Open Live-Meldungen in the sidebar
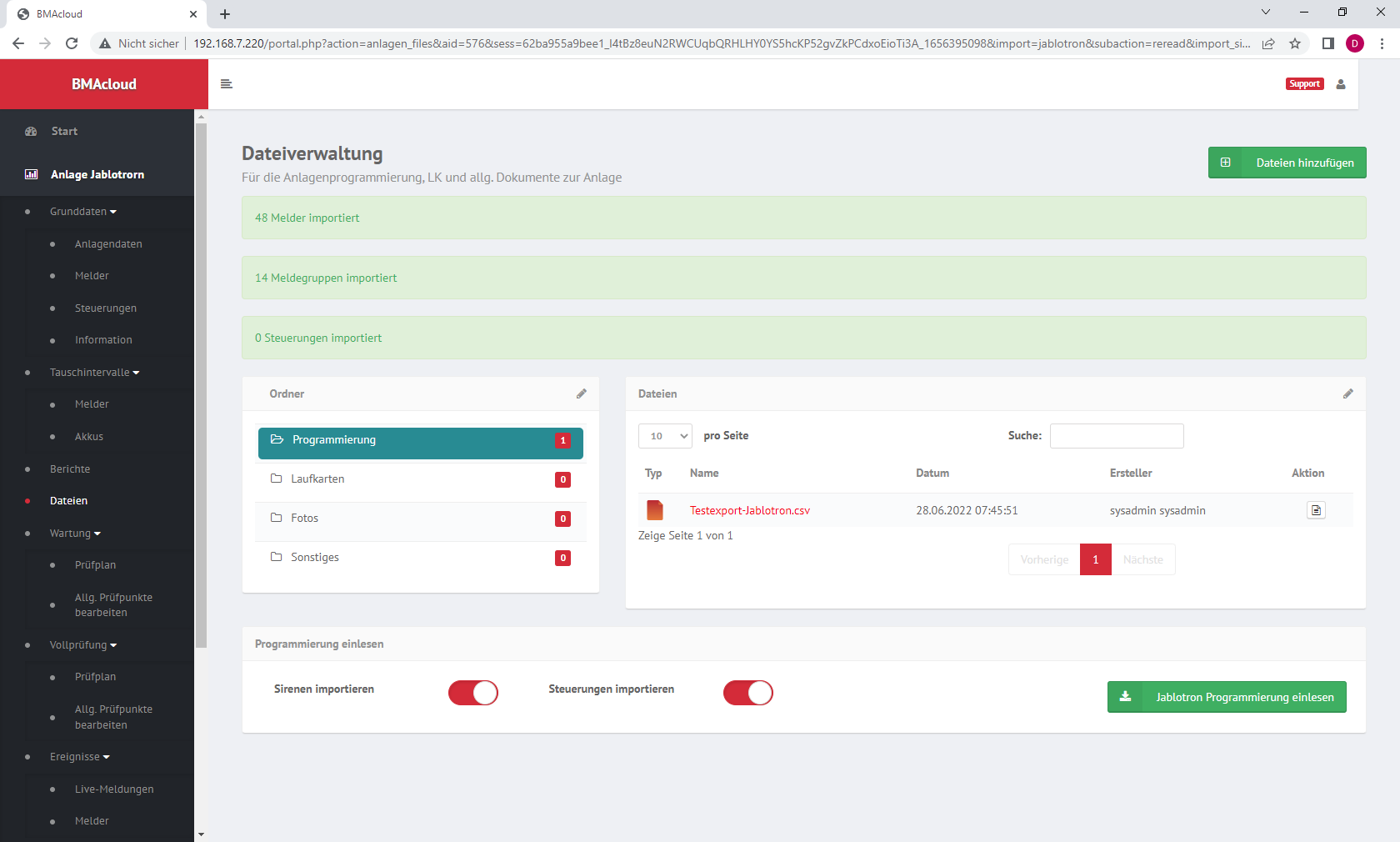1400x842 pixels. [114, 789]
